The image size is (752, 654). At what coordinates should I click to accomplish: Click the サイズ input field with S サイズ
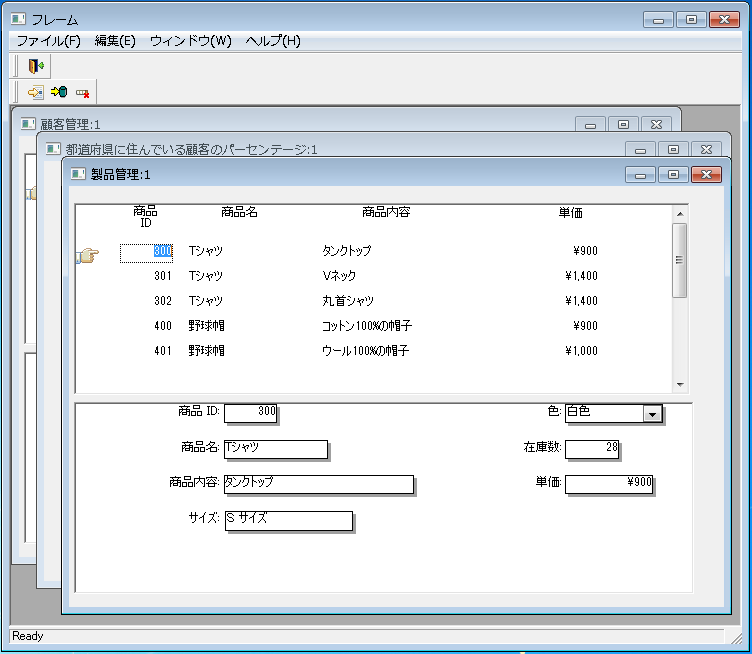[x=289, y=521]
